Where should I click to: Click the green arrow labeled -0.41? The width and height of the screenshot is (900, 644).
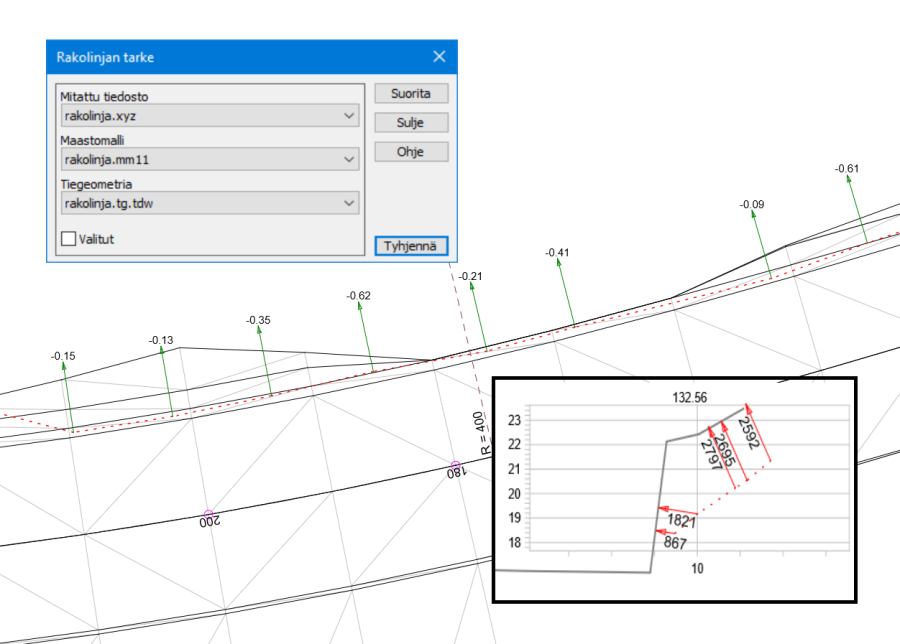(x=565, y=293)
